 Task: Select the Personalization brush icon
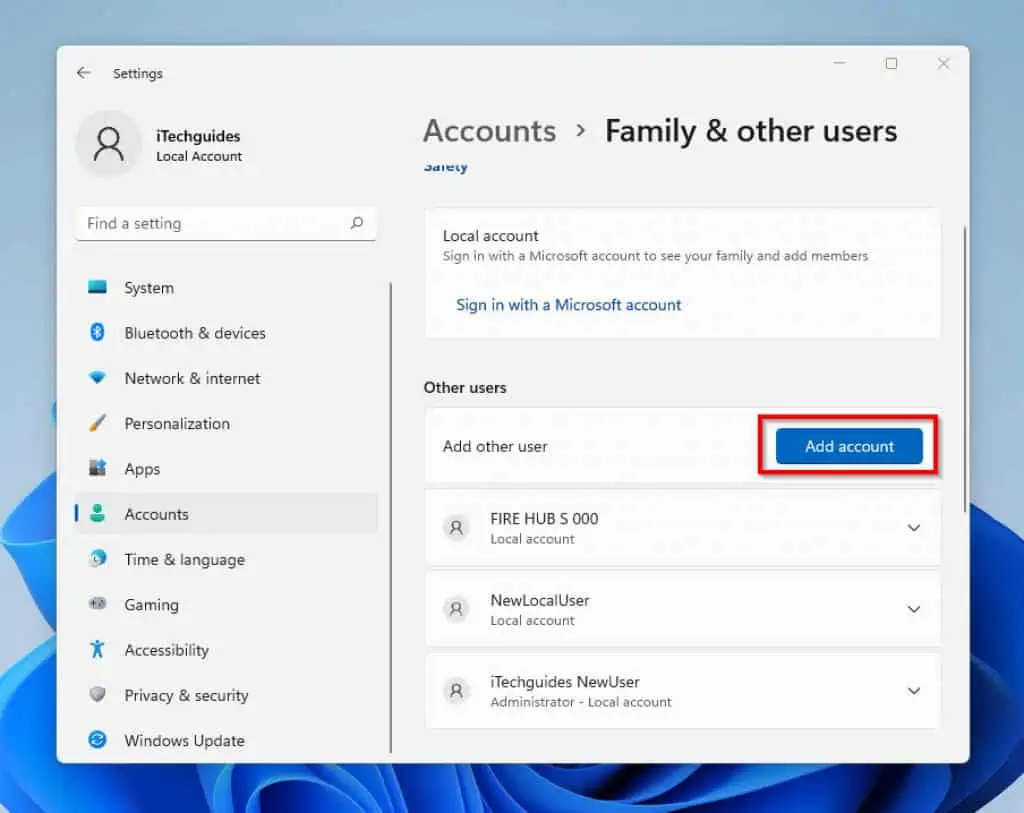(97, 423)
